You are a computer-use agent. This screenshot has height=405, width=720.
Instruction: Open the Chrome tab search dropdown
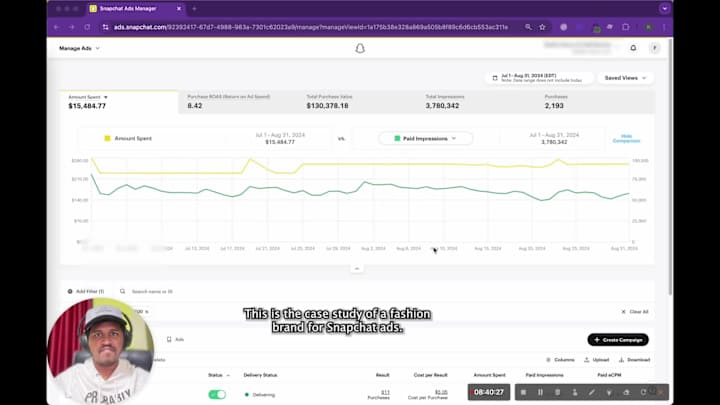point(664,8)
